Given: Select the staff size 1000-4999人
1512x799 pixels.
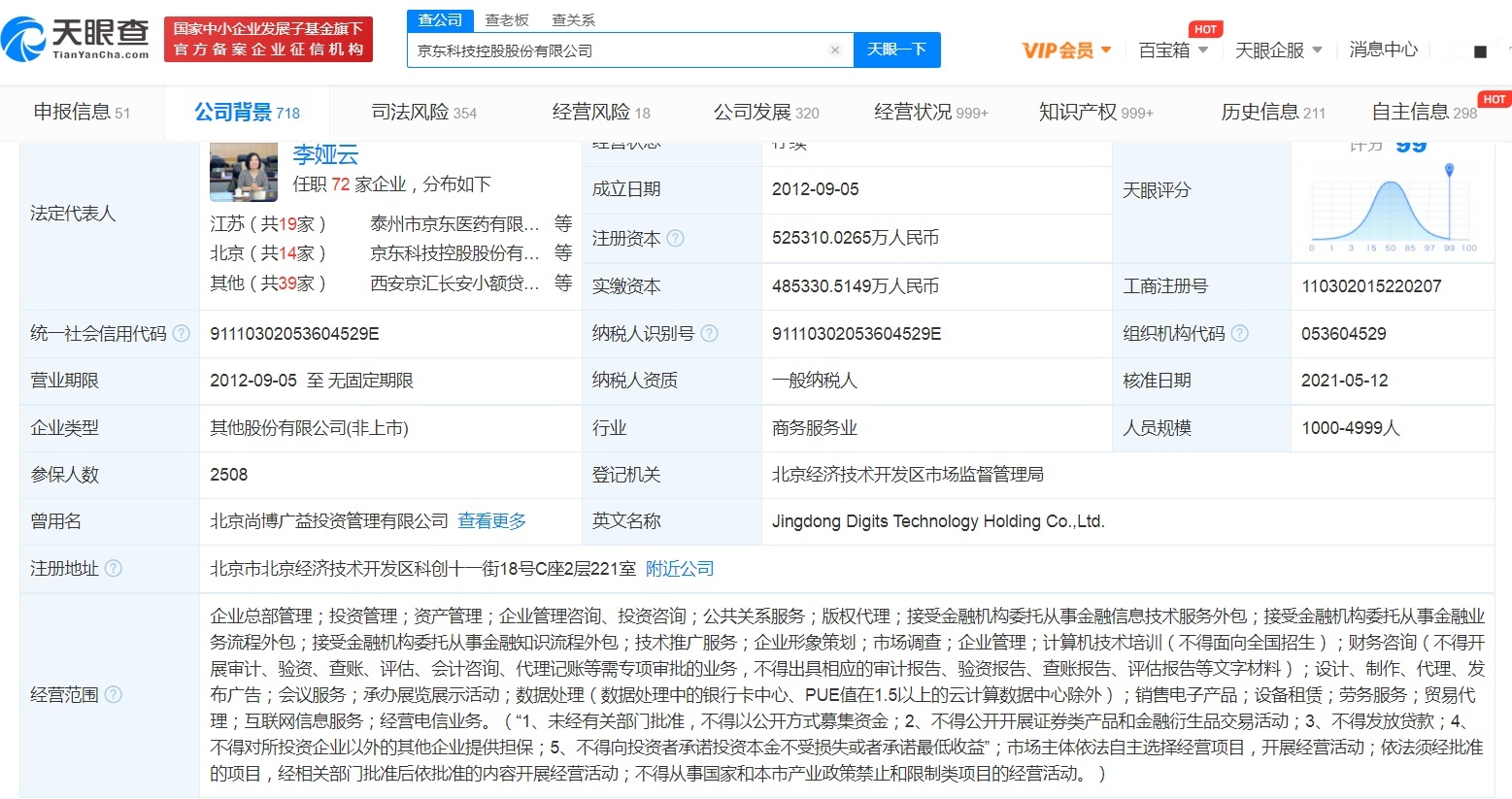Looking at the screenshot, I should coord(1351,428).
